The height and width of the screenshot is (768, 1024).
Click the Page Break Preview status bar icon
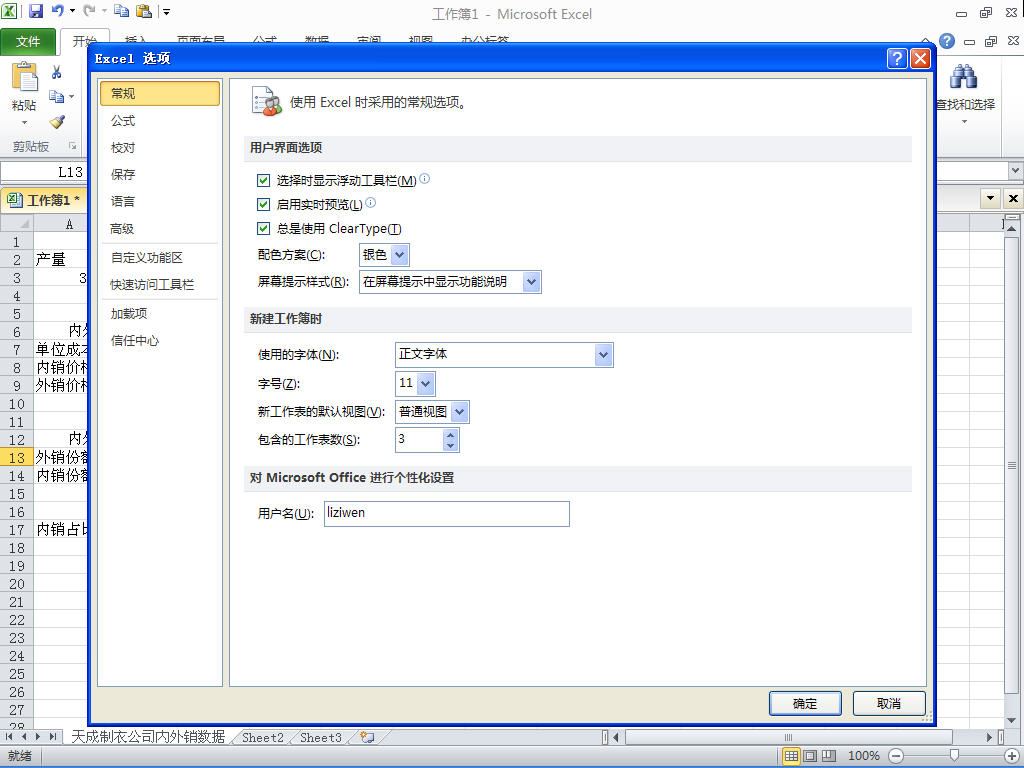click(x=829, y=756)
